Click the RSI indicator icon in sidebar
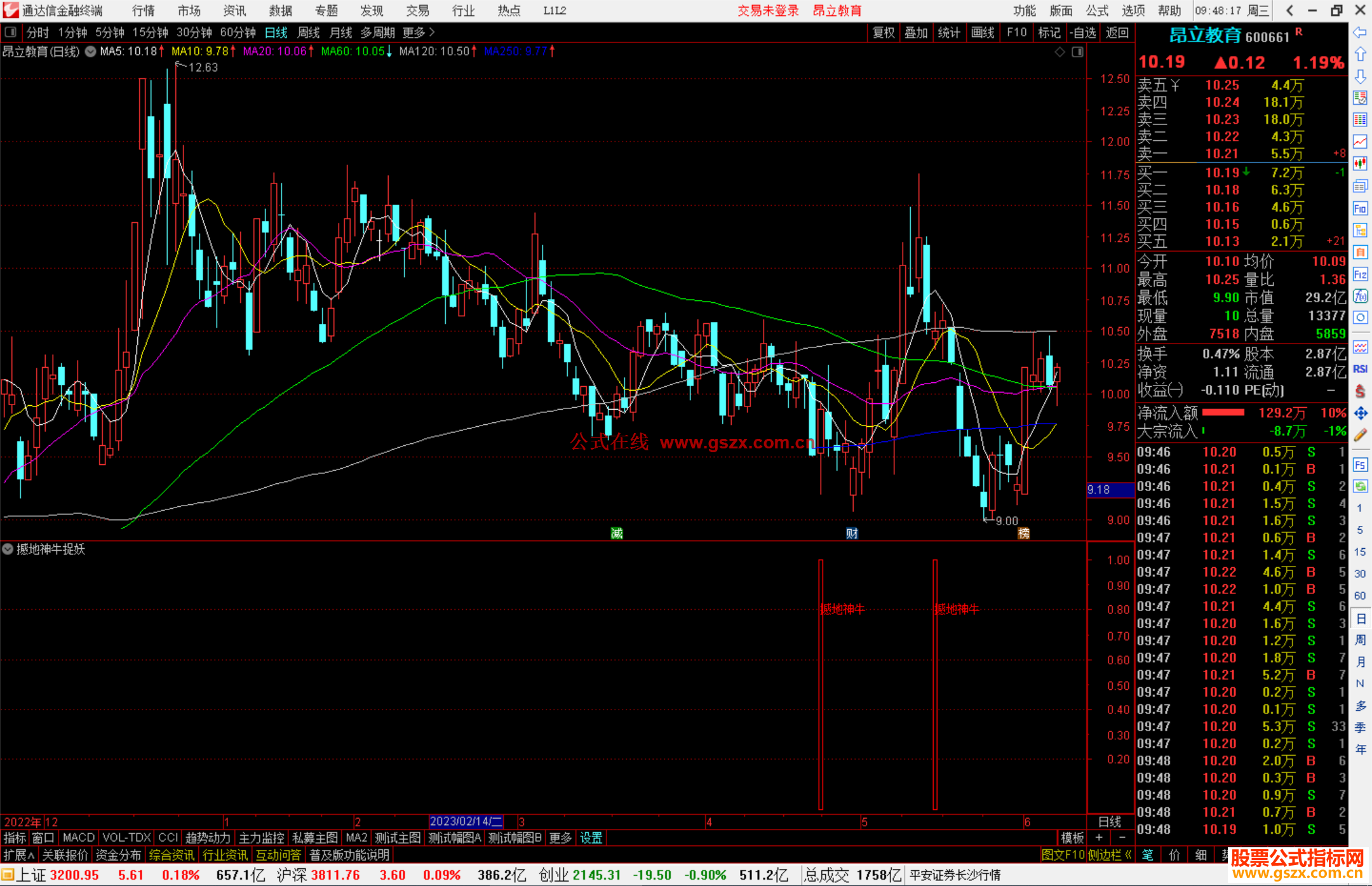 (x=1360, y=369)
